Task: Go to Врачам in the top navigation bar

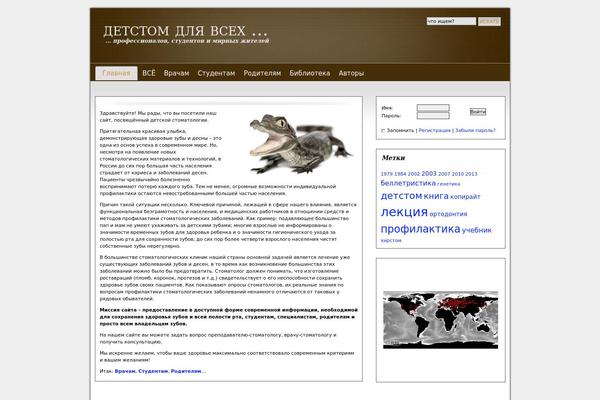Action: (176, 73)
